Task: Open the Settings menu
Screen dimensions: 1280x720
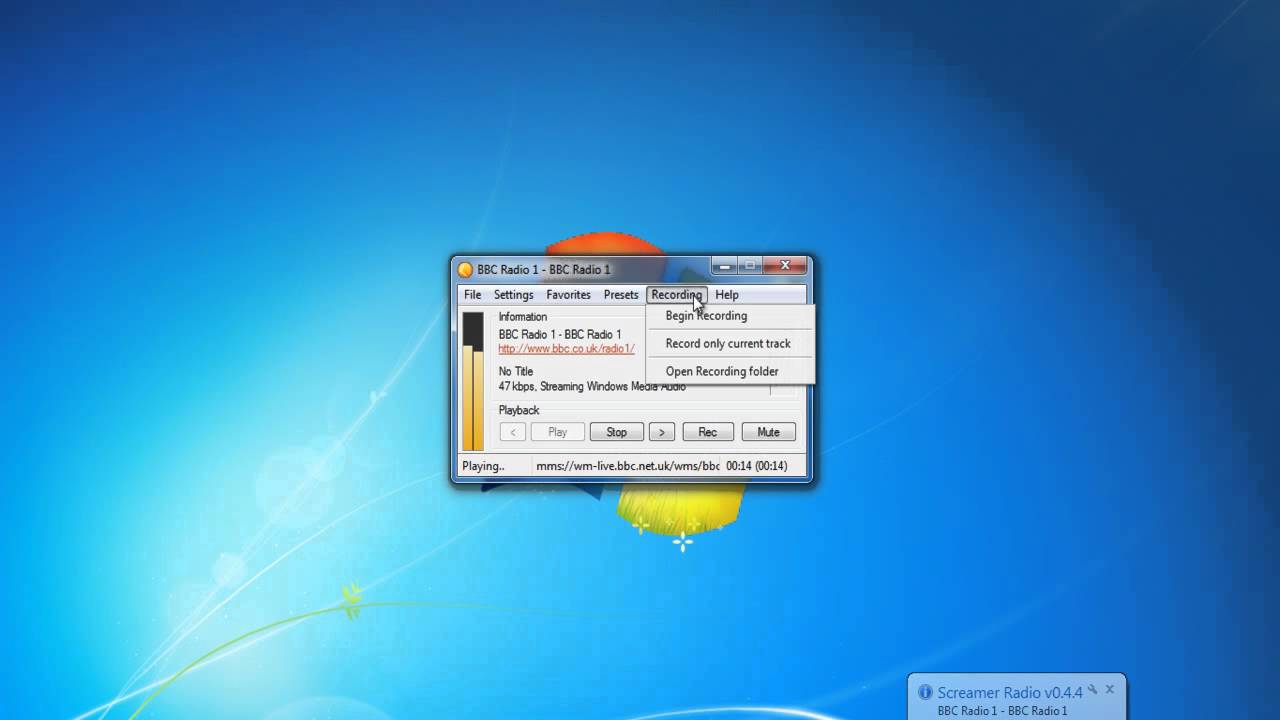Action: (x=513, y=295)
